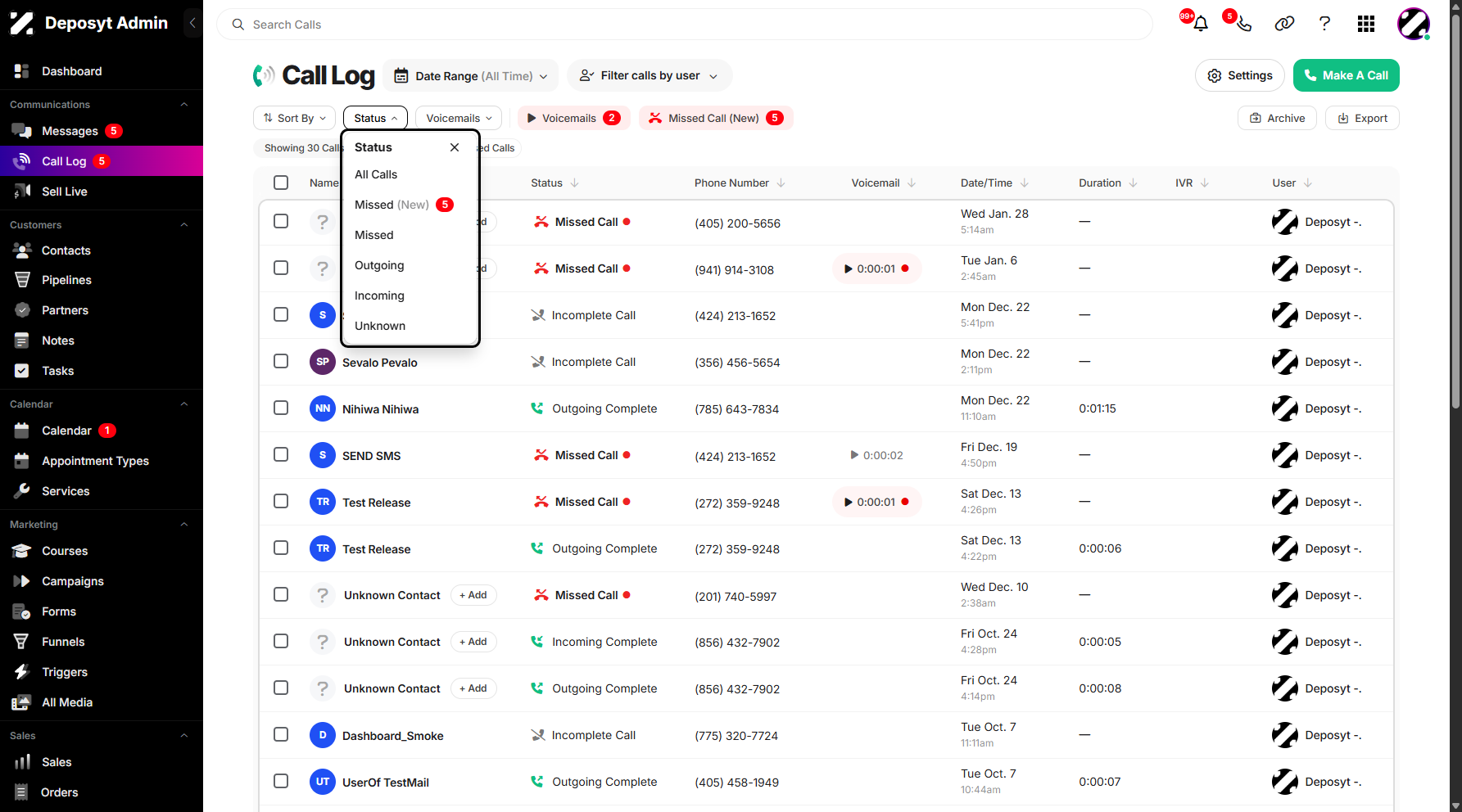Open the user profile avatar
Viewport: 1462px width, 812px height.
1414,24
